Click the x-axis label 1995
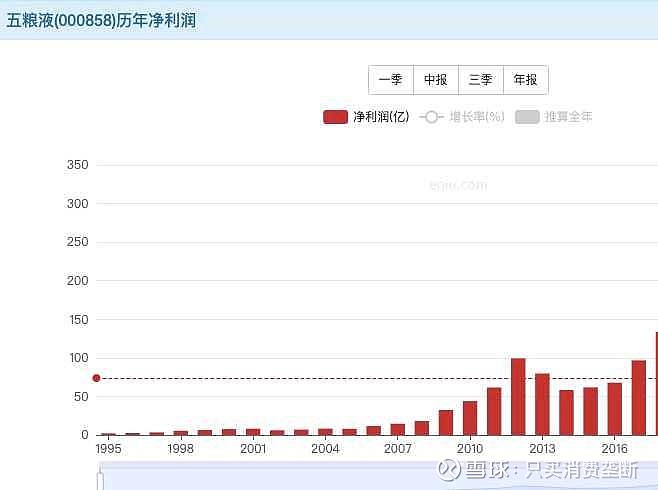The height and width of the screenshot is (490, 658). (x=108, y=448)
